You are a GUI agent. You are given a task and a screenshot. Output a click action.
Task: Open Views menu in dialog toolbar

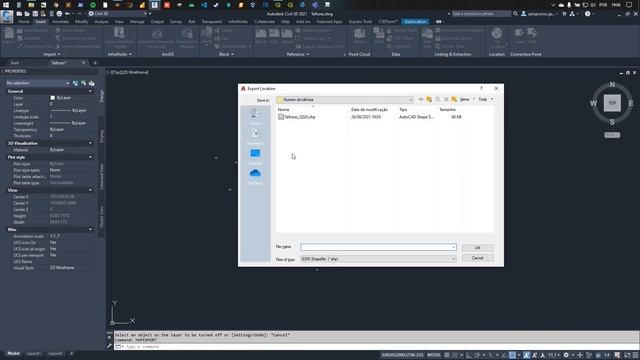tap(467, 99)
